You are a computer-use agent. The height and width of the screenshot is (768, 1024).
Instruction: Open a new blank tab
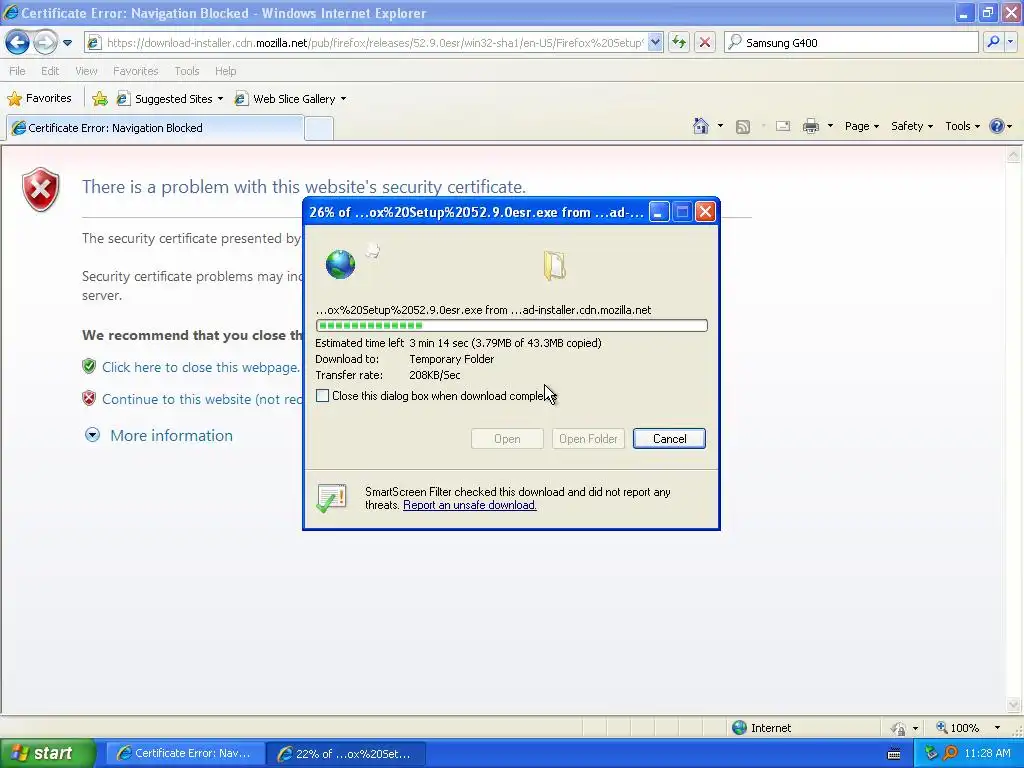click(319, 128)
